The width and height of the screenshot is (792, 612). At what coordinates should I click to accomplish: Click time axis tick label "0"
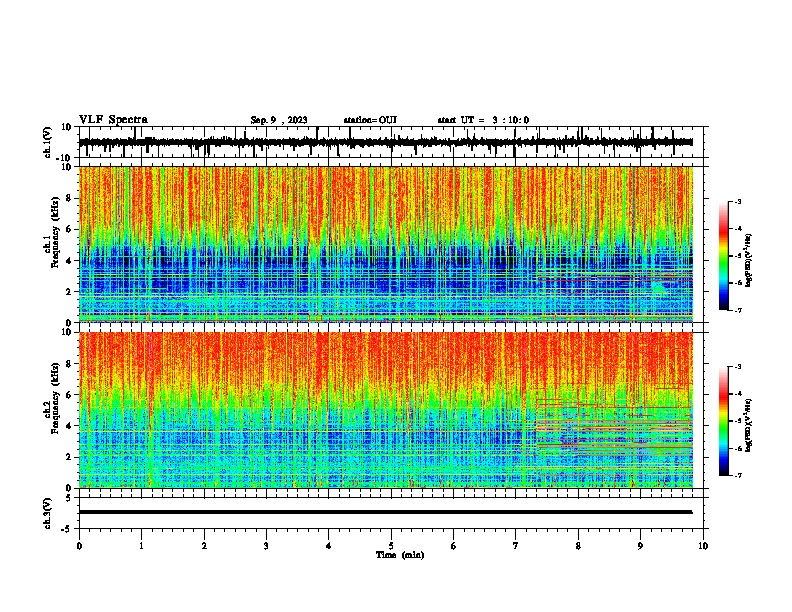79,546
